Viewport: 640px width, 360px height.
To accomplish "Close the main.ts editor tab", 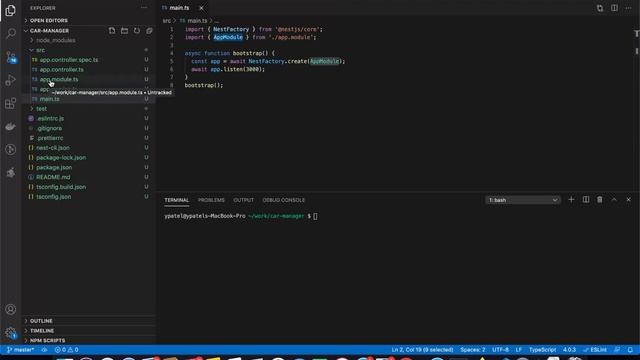I will coord(201,8).
